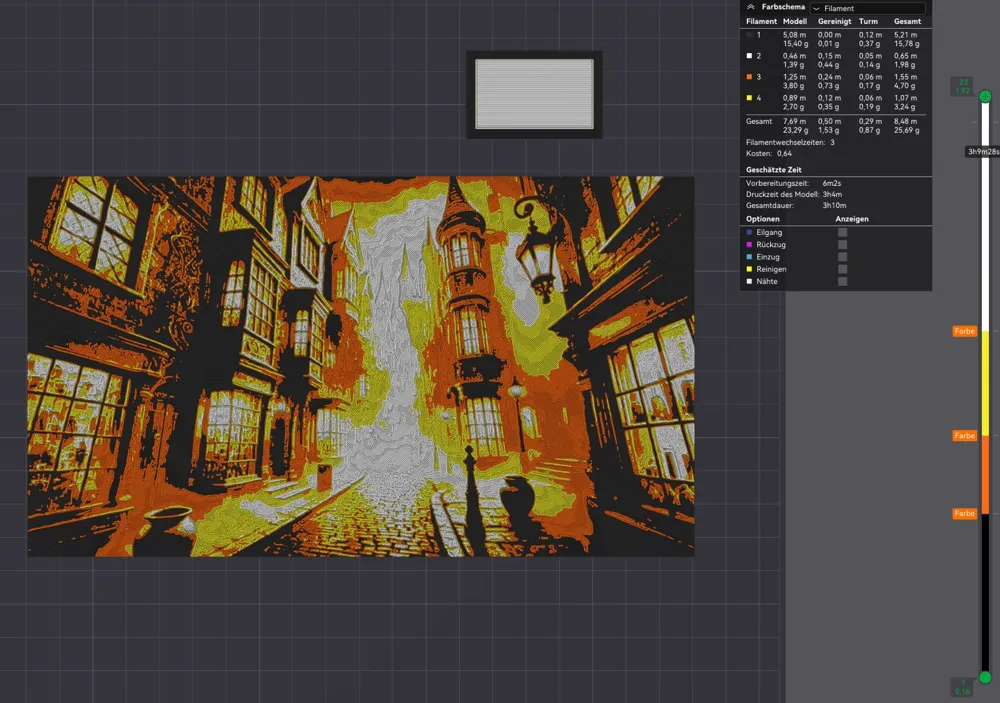The height and width of the screenshot is (703, 1000).
Task: Click filament 3 total value 1,55 m
Action: [x=906, y=77]
